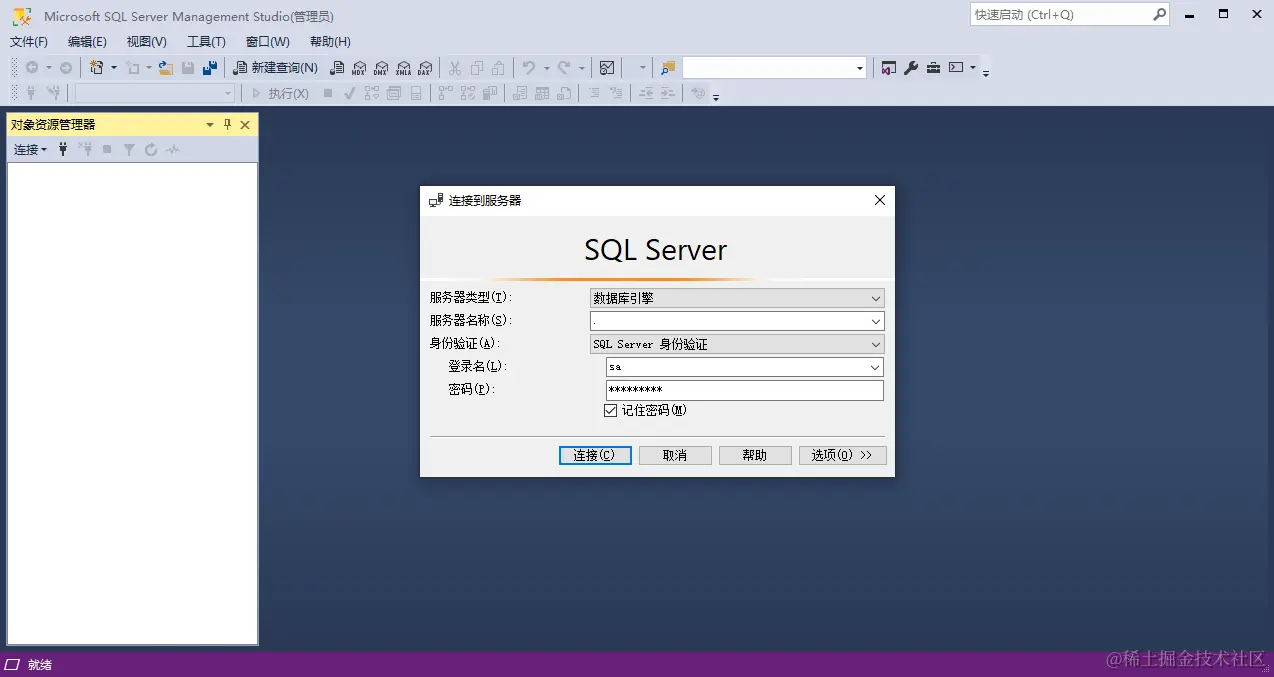
Task: Pin the 对象资源管理器 panel with pushpin icon
Action: (x=227, y=125)
